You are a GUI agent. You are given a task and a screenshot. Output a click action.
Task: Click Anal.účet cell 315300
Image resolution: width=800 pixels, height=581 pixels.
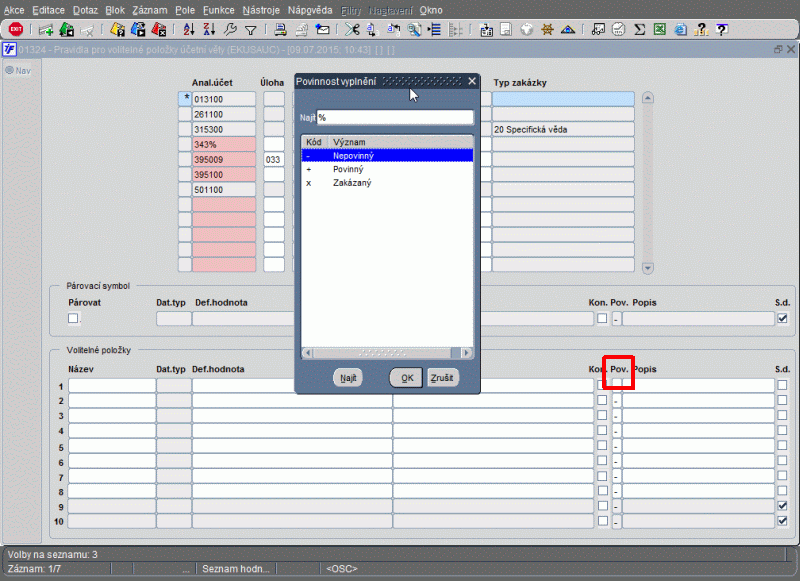pyautogui.click(x=224, y=130)
